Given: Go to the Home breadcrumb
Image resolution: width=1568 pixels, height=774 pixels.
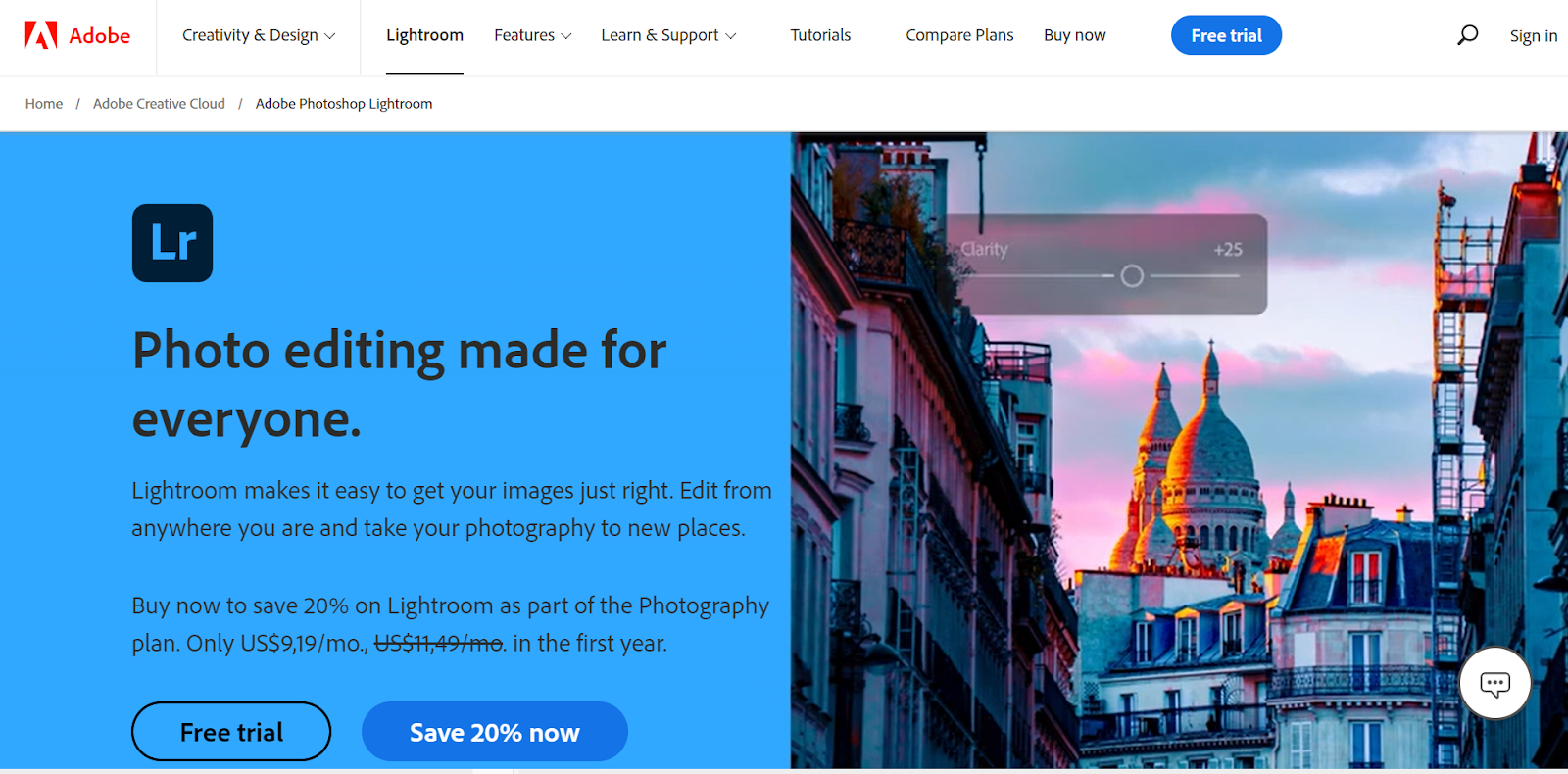Looking at the screenshot, I should click(44, 104).
